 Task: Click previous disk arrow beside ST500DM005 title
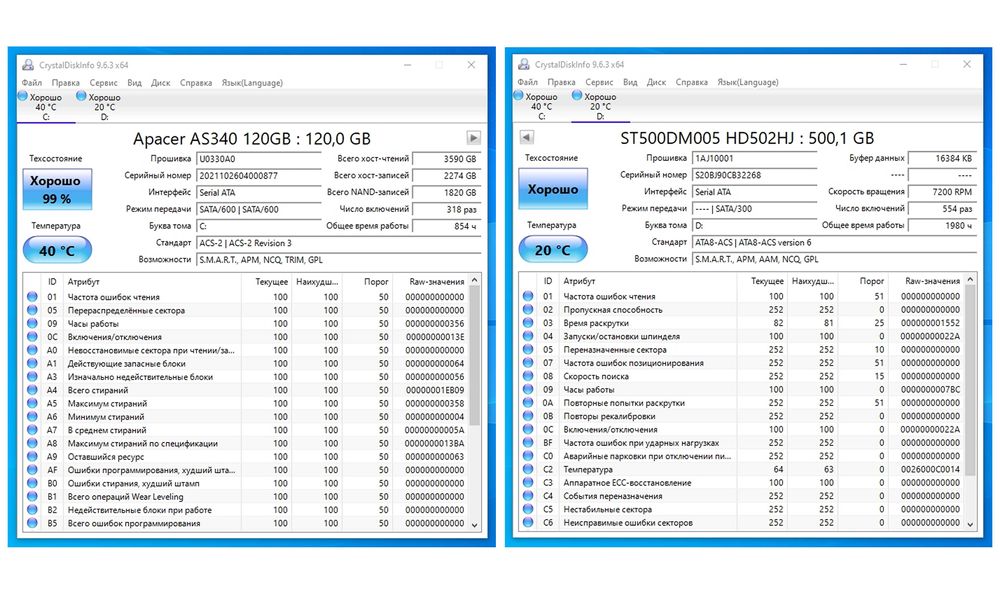527,137
